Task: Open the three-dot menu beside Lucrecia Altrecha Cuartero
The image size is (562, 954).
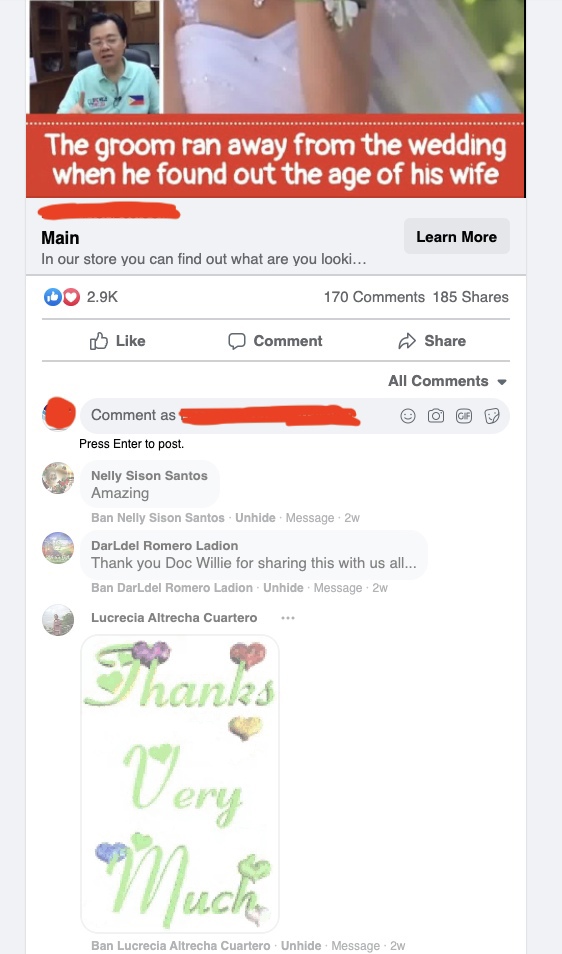Action: 288,618
